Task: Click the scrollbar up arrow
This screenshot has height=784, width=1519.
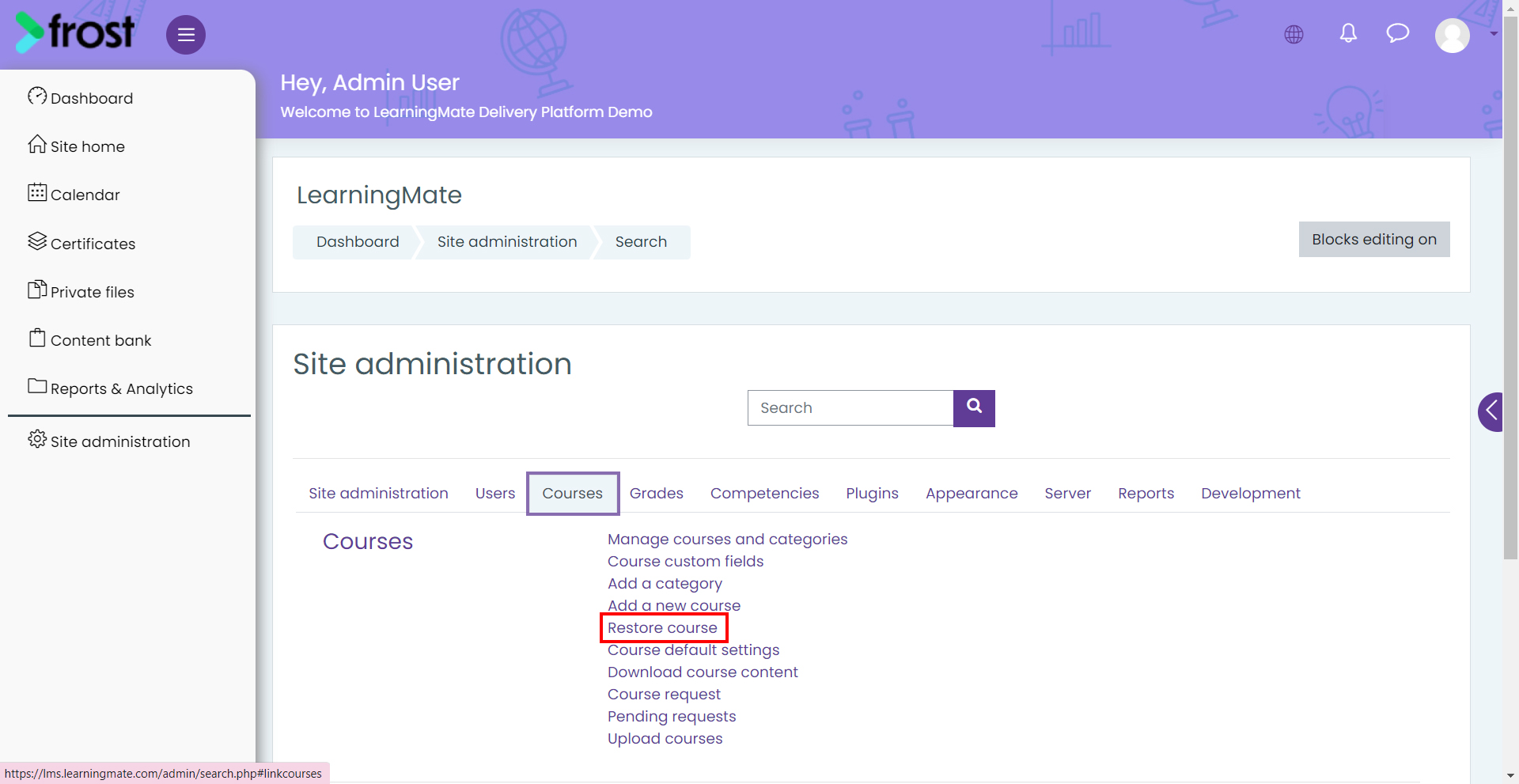Action: tap(1510, 7)
